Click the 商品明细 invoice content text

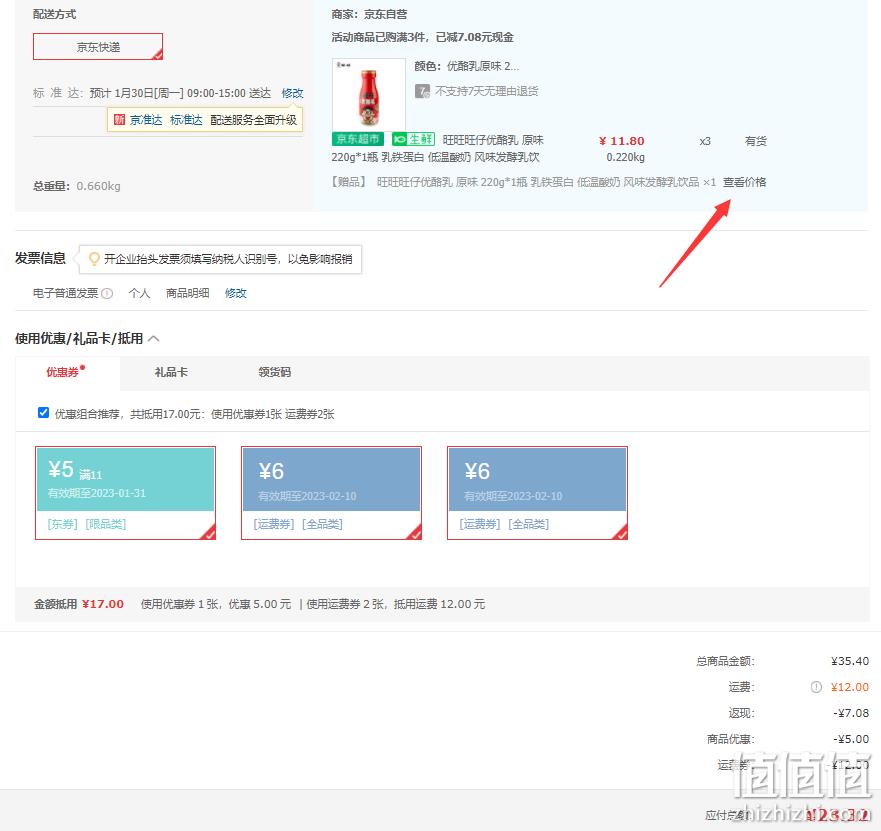pos(187,293)
